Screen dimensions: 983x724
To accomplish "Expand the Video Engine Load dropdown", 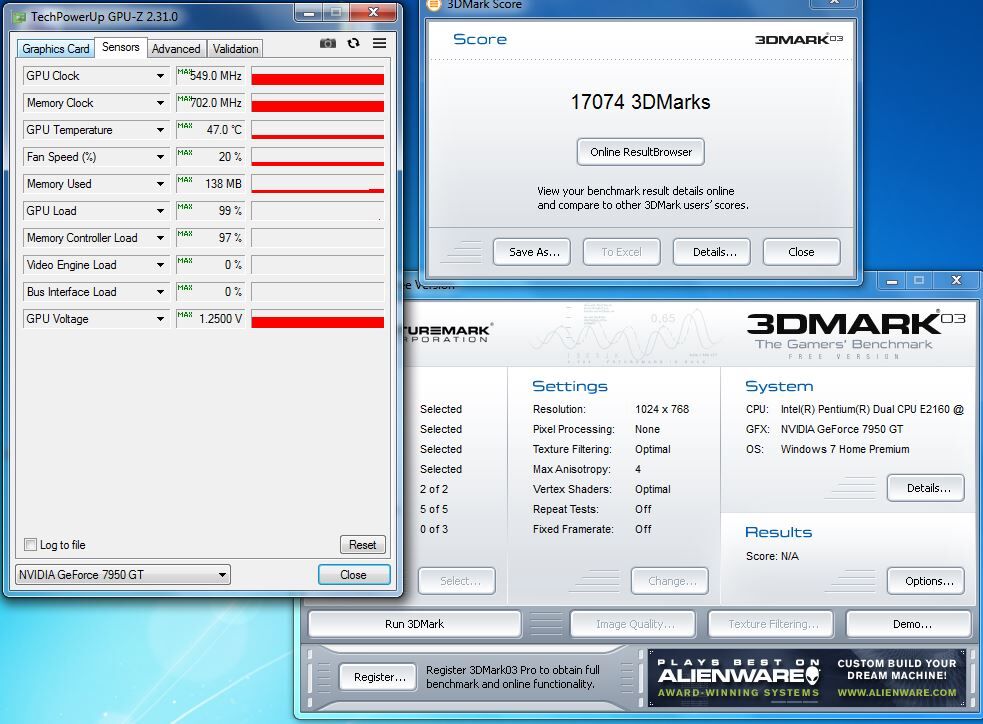I will [x=160, y=265].
